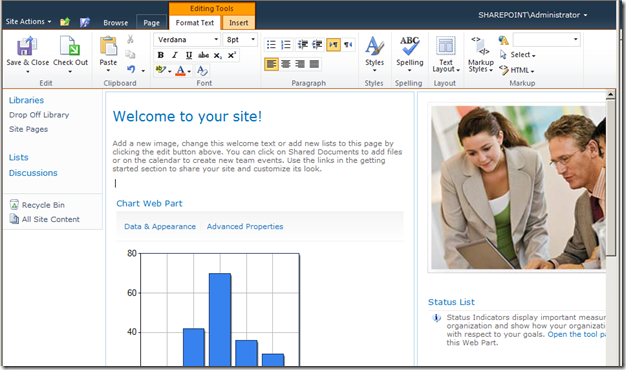Screen dimensions: 626x370
Task: Open the Text Layout icon
Action: click(x=446, y=46)
